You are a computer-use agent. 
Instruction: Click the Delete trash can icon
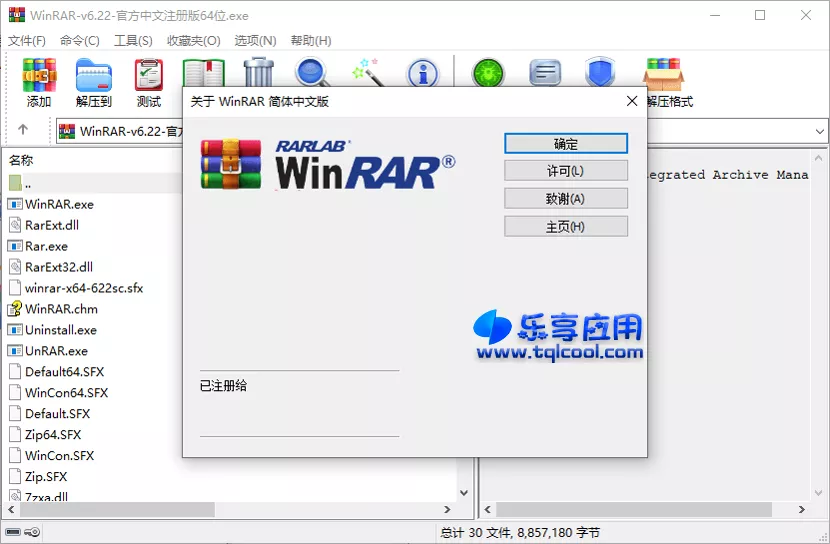point(259,73)
